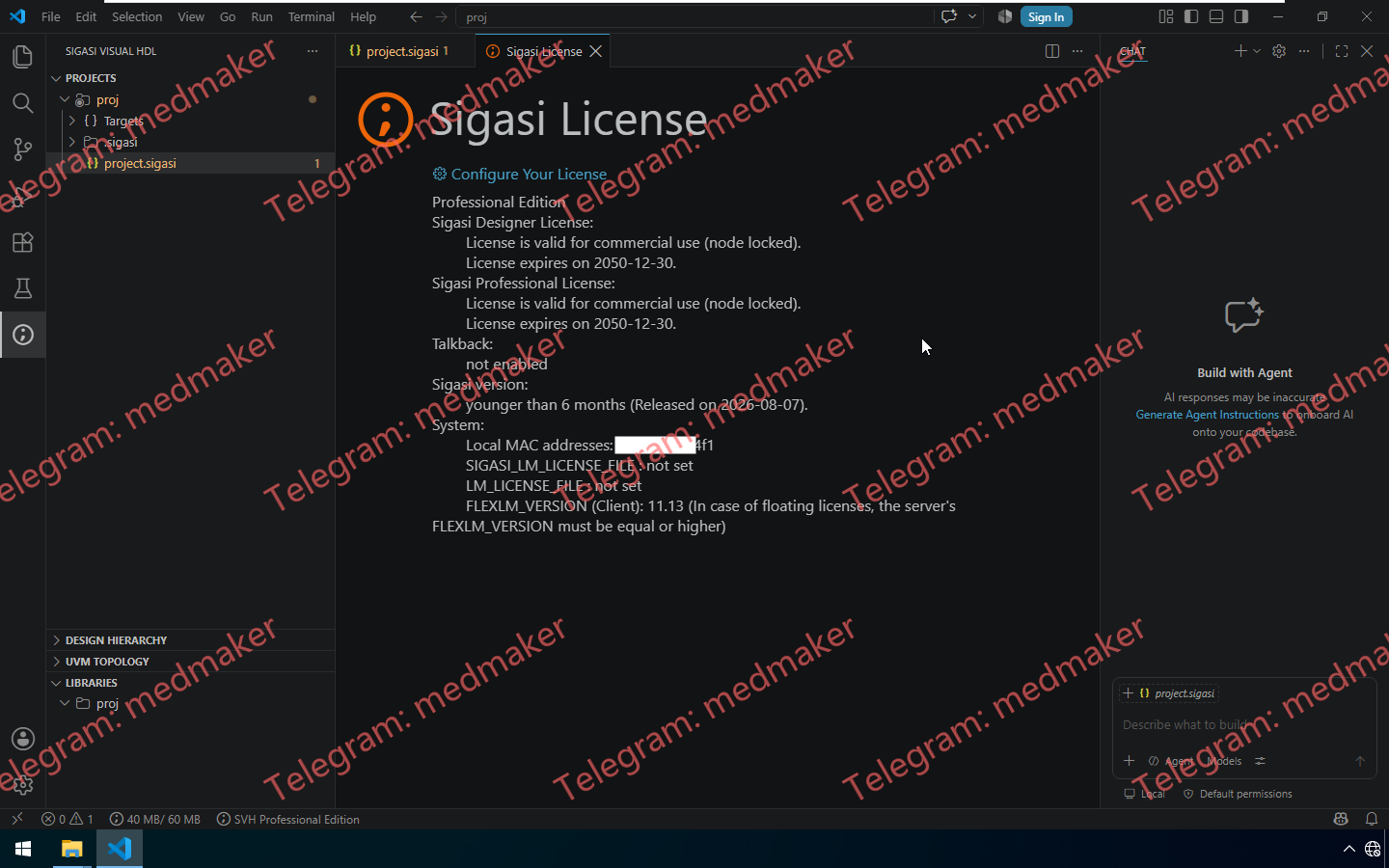Click the Copilot chat icon in title bar
The width and height of the screenshot is (1389, 868).
click(x=949, y=16)
